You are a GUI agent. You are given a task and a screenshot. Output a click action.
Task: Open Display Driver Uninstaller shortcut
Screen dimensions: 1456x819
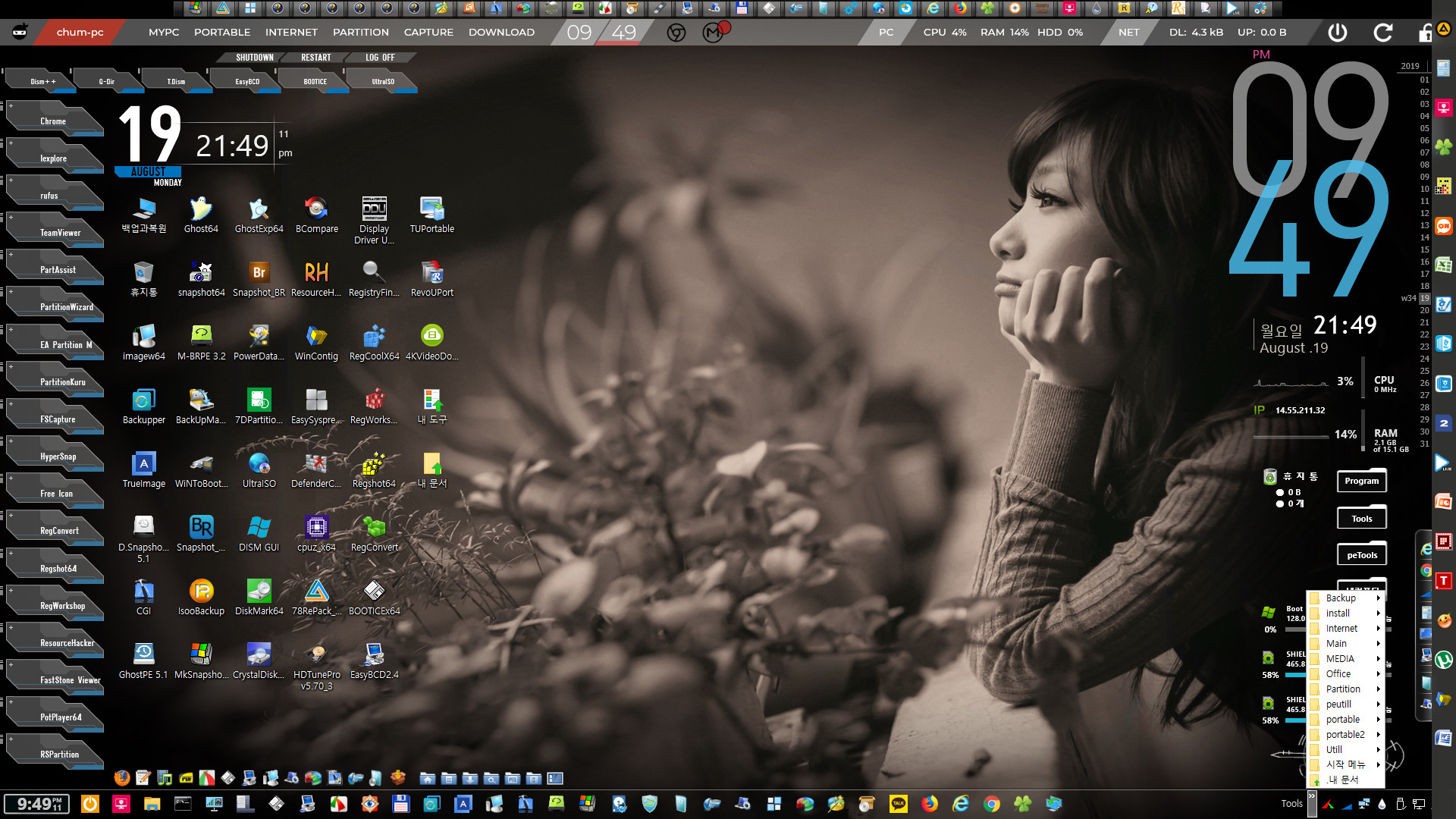click(374, 221)
